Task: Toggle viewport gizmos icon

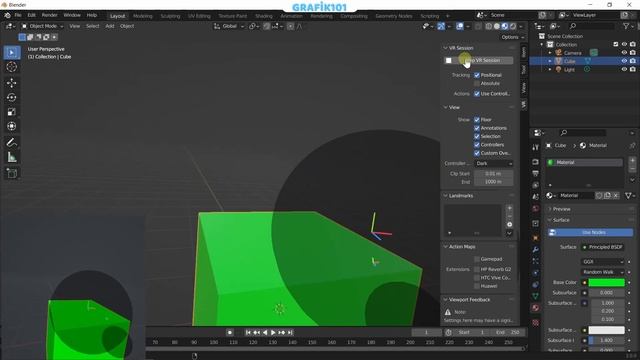Action: (441, 26)
